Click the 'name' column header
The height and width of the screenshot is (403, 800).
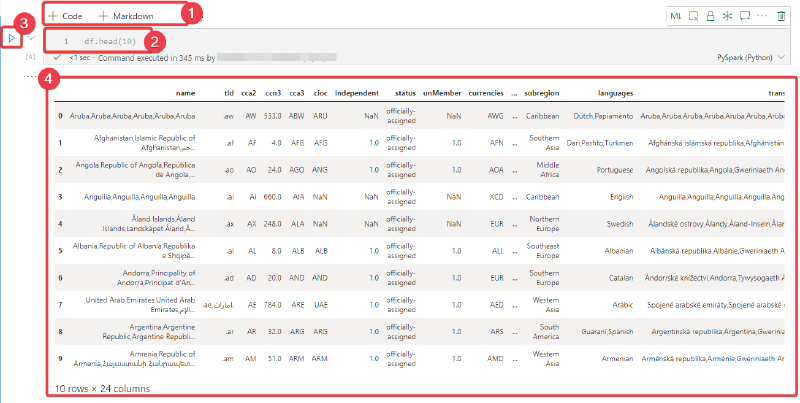[185, 93]
